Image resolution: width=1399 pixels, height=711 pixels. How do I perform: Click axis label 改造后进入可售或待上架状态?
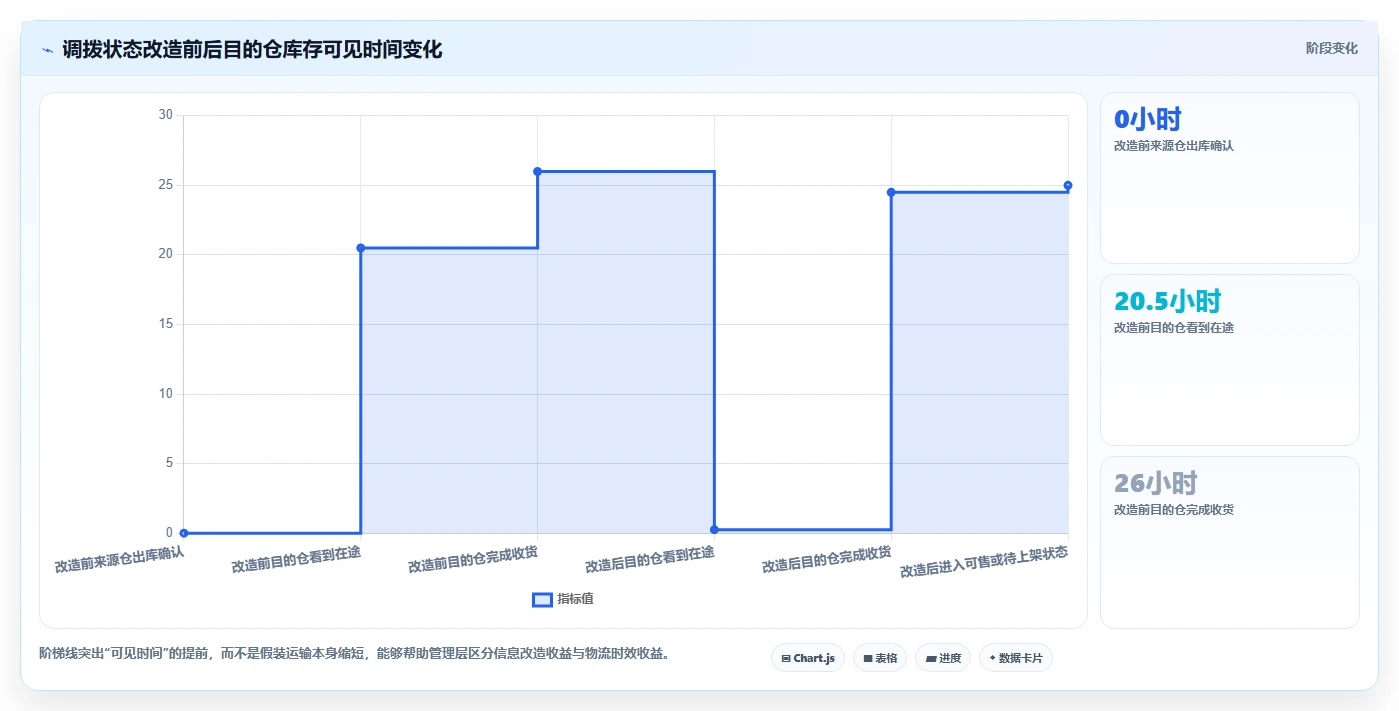point(984,561)
